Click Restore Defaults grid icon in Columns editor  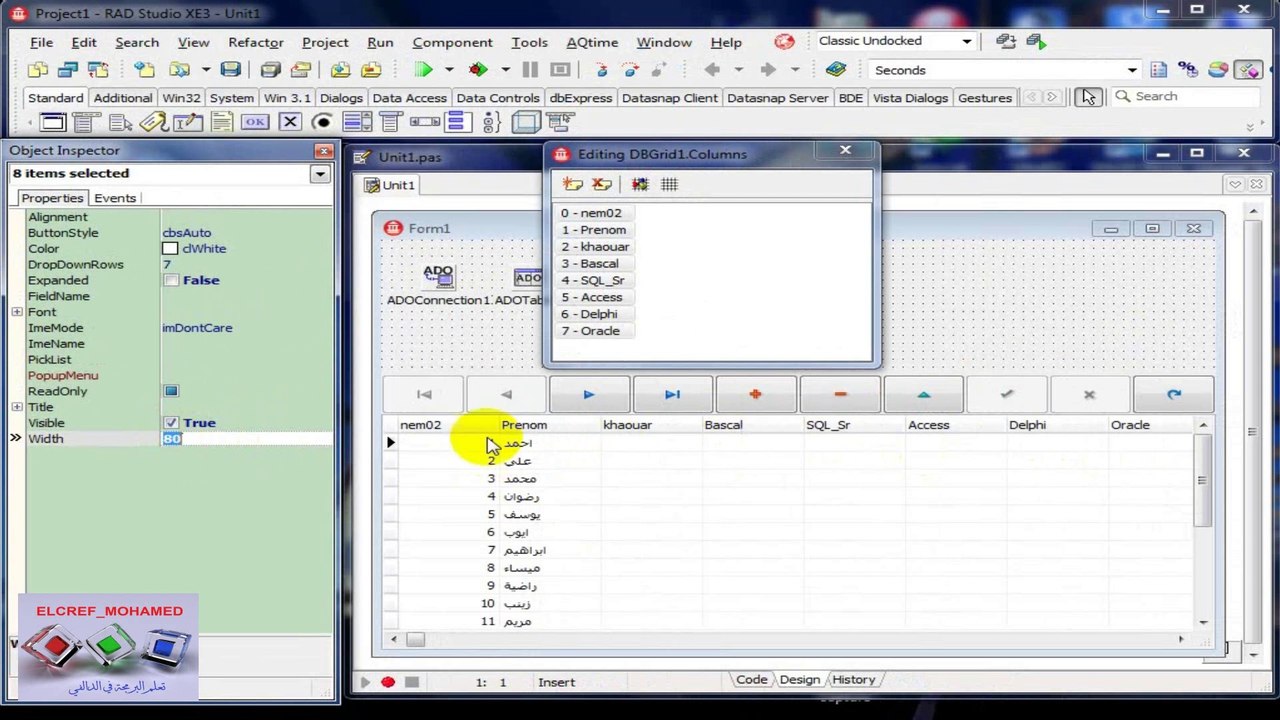[x=669, y=184]
